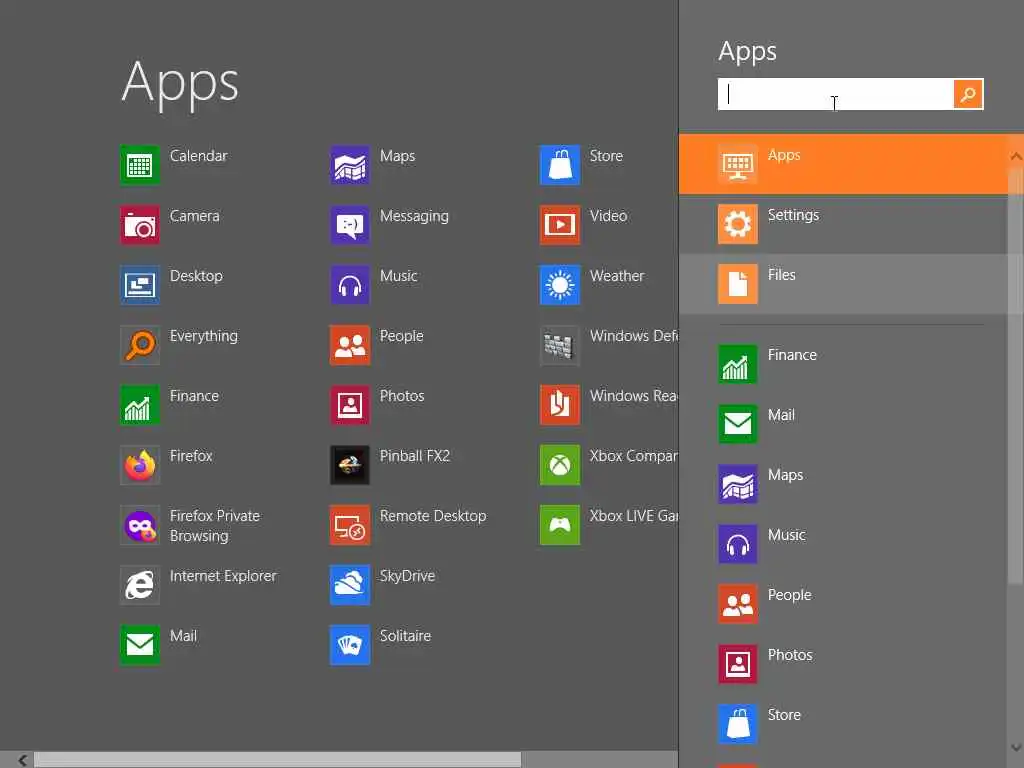Switch search scope to Settings
This screenshot has width=1024, height=768.
point(844,224)
